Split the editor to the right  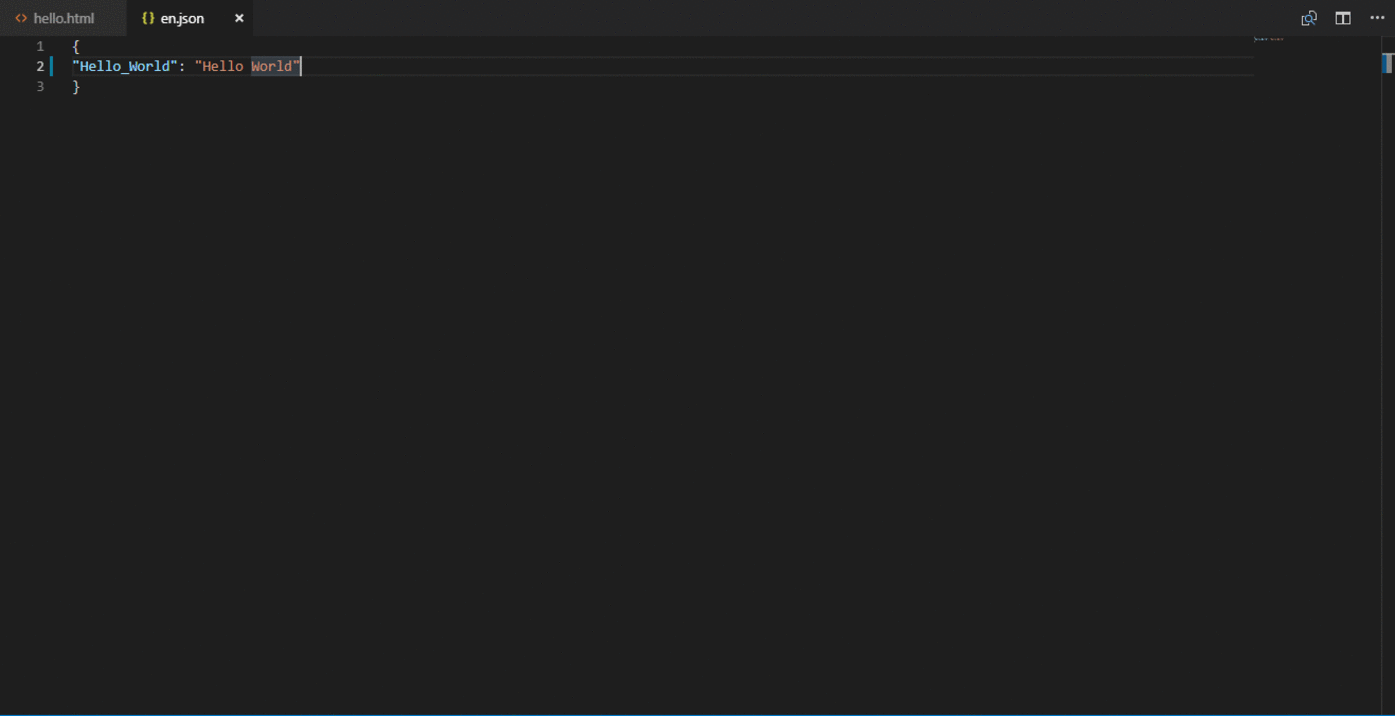tap(1343, 18)
